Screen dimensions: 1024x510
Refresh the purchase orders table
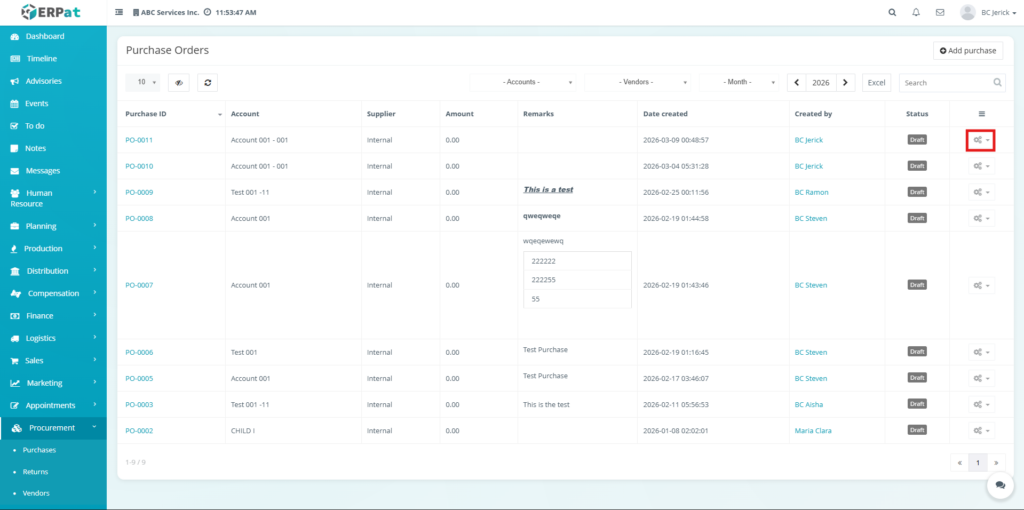click(207, 83)
